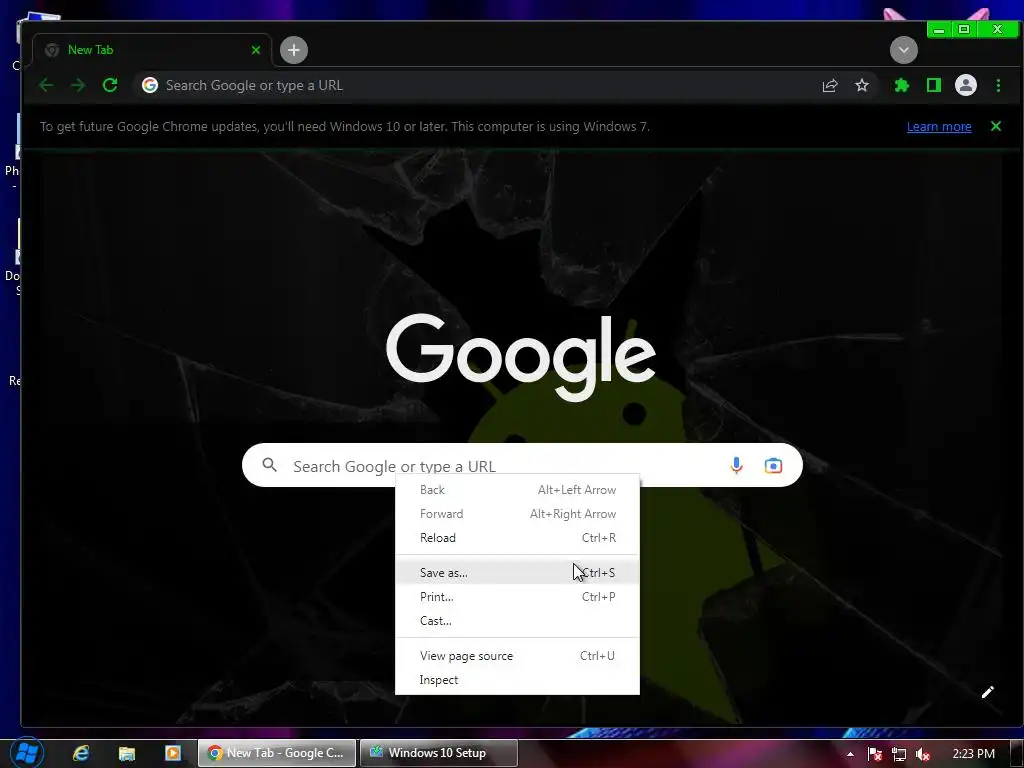Image resolution: width=1024 pixels, height=768 pixels.
Task: Click the Google logo on the page
Action: 521,357
